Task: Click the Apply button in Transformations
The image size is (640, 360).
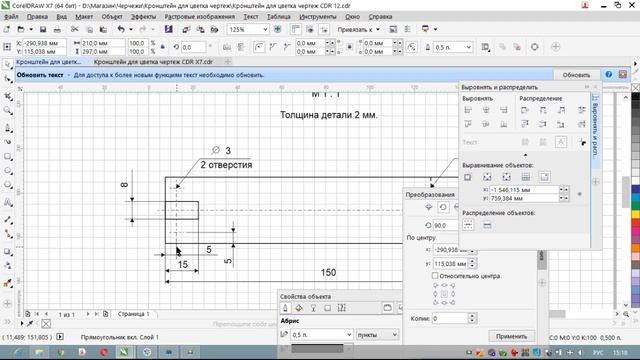Action: point(511,336)
